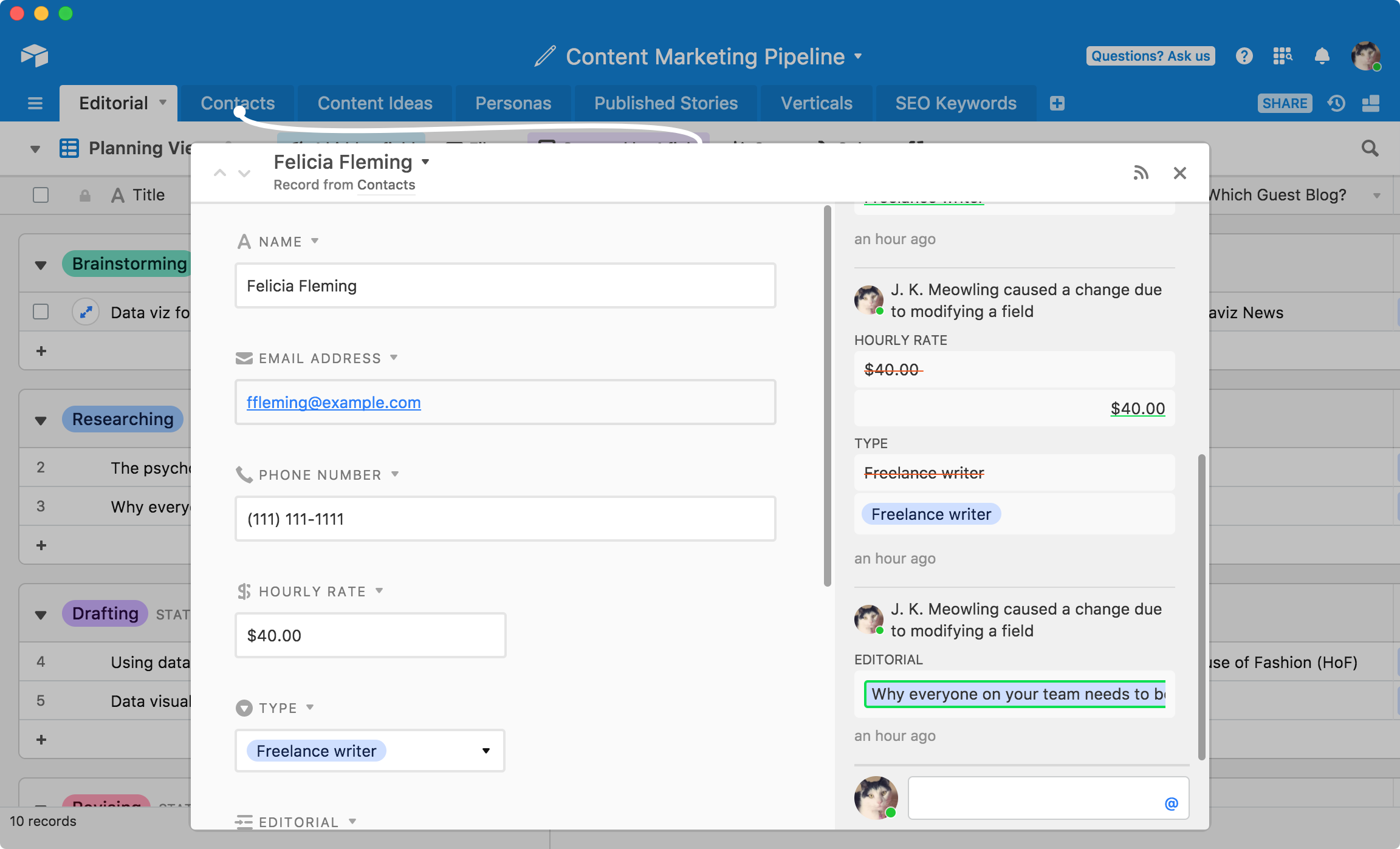The width and height of the screenshot is (1400, 849).
Task: Click the phone number input field
Action: coord(505,519)
